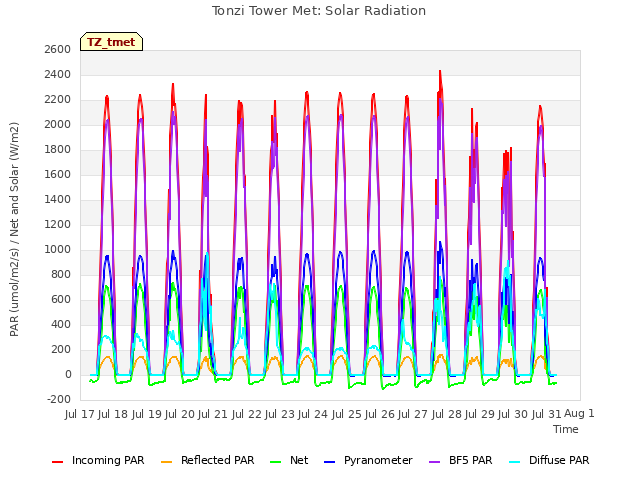640x480 pixels.
Task: Click the Incoming PAR red legend swatch
Action: [x=58, y=461]
